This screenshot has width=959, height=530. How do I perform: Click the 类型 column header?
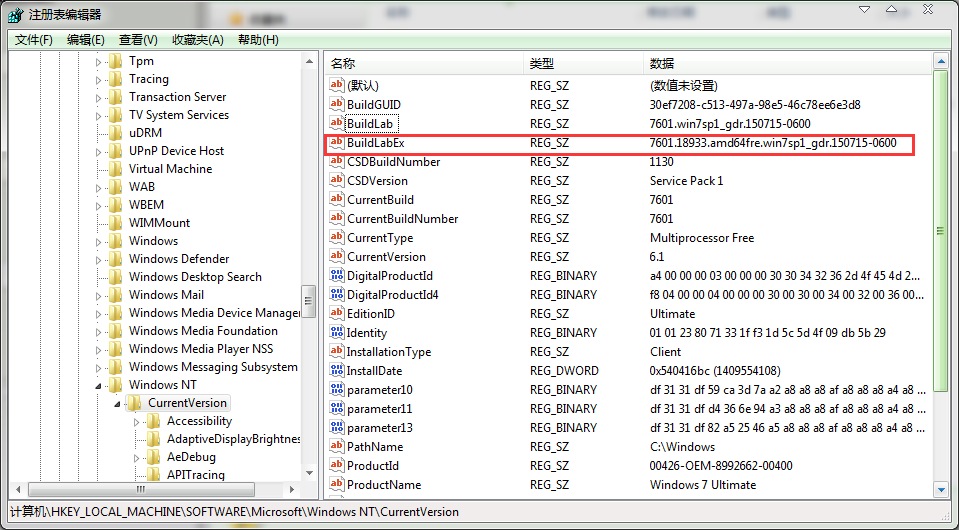tap(541, 63)
